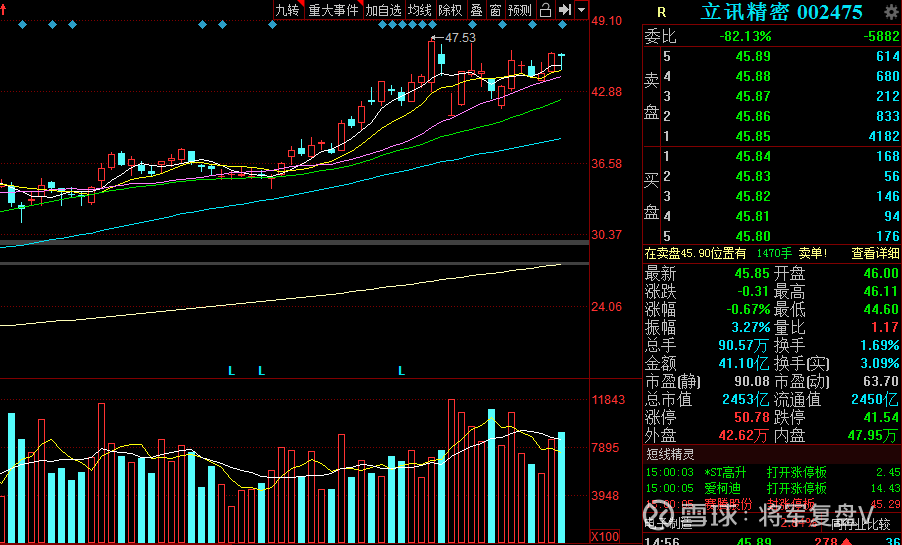Screen dimensions: 902x545
Task: Click 查看详细 to view order details
Action: click(875, 253)
